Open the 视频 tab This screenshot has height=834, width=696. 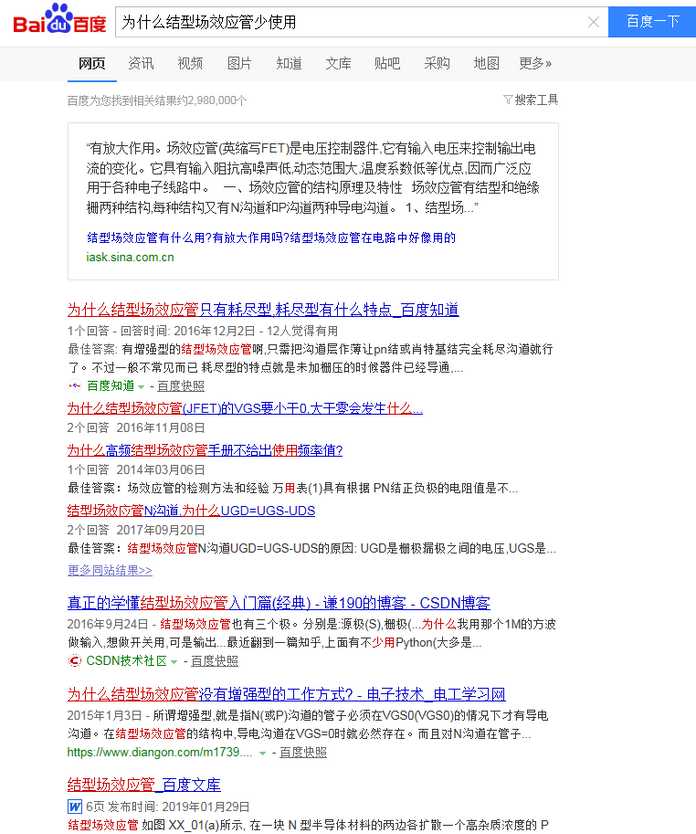190,63
